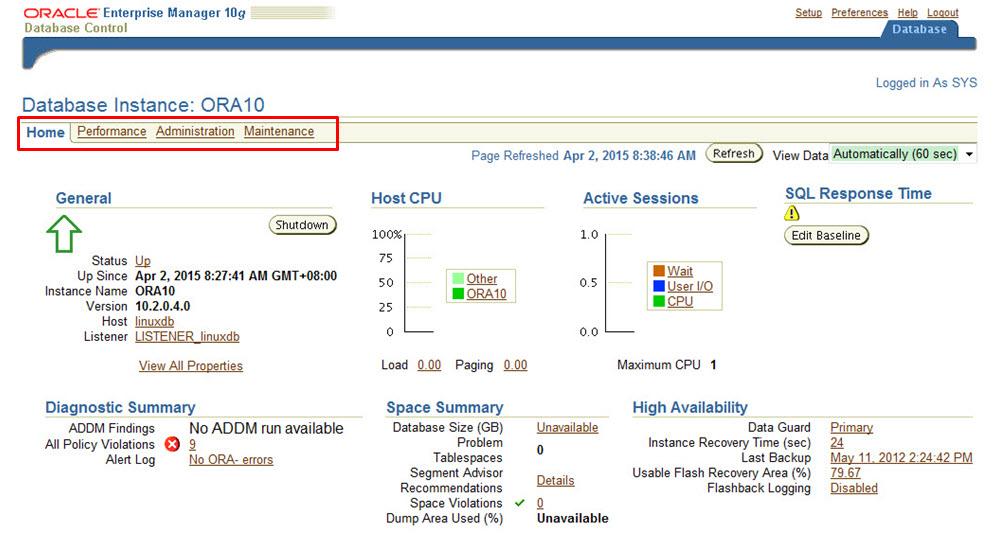Open the View All Properties link
994x541 pixels.
coord(191,366)
